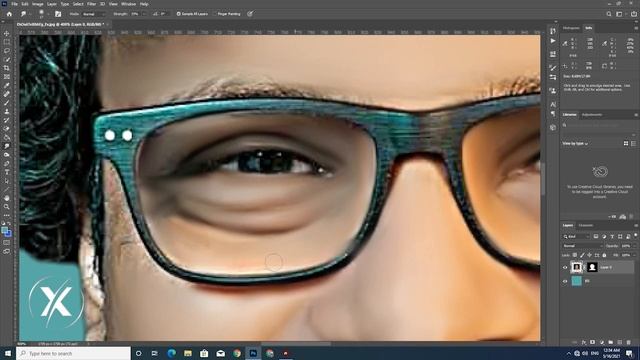Image resolution: width=640 pixels, height=360 pixels.
Task: Open the smudge Mode dropdown
Action: click(x=94, y=14)
